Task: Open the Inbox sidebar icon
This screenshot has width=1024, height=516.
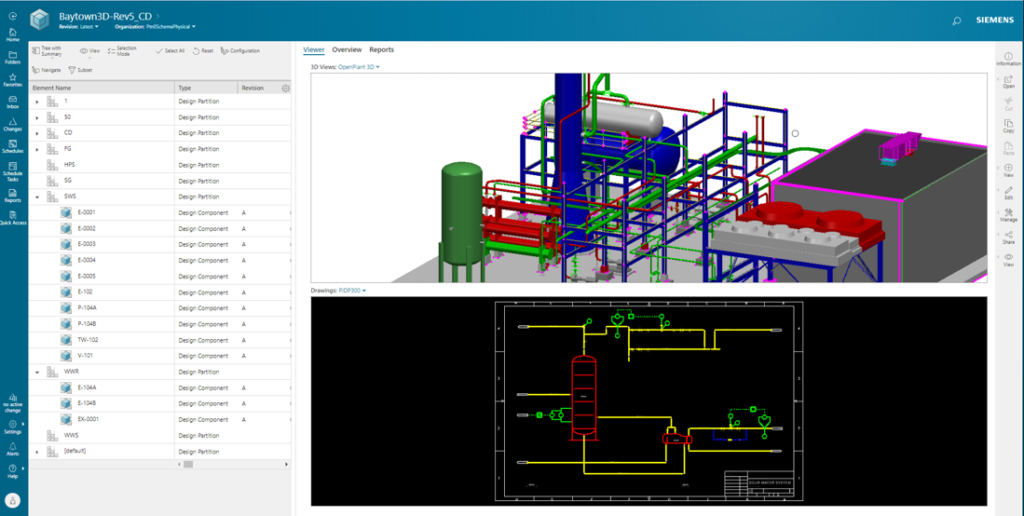Action: [13, 102]
